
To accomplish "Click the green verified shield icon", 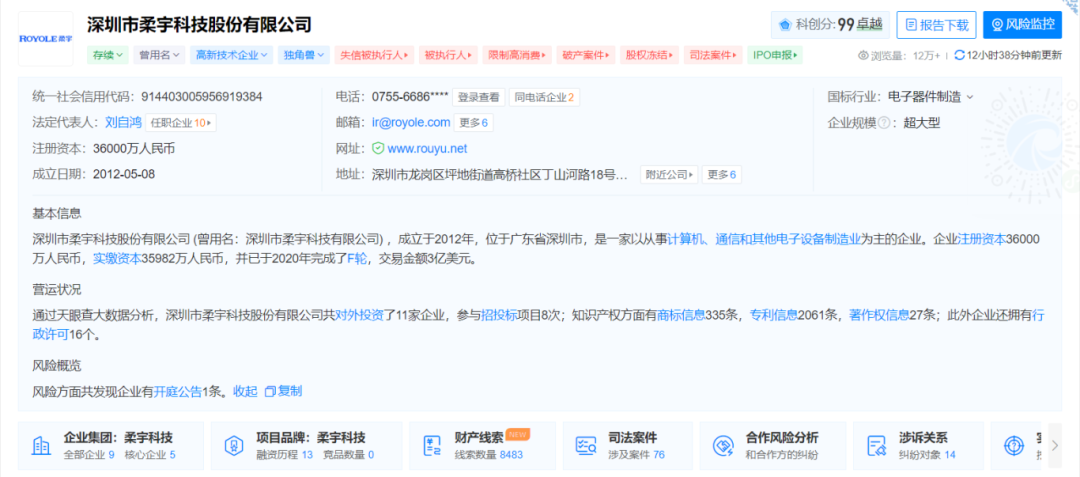I will pyautogui.click(x=377, y=148).
